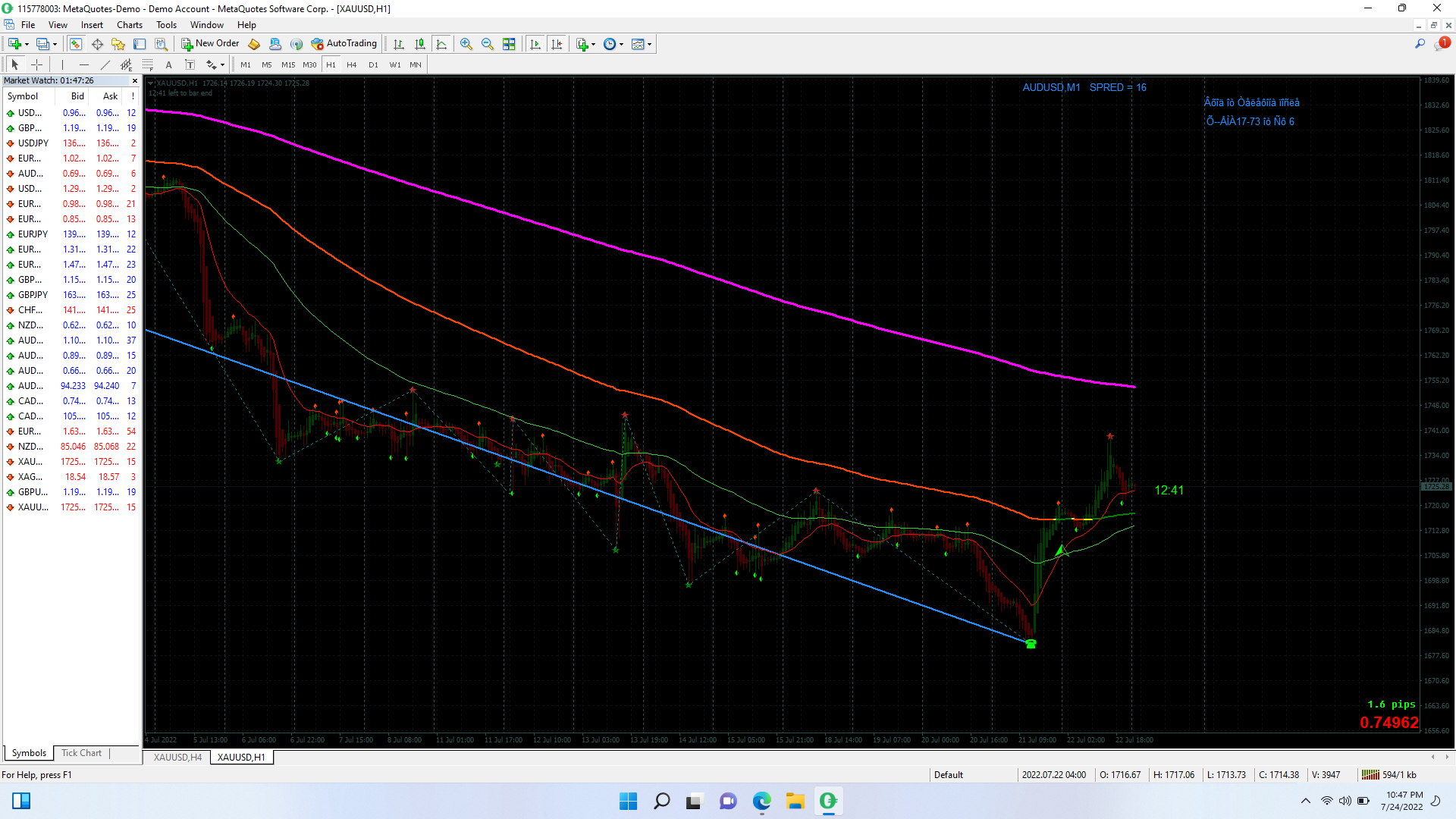Image resolution: width=1456 pixels, height=819 pixels.
Task: Select the Draw Trendline tool
Action: pyautogui.click(x=105, y=65)
